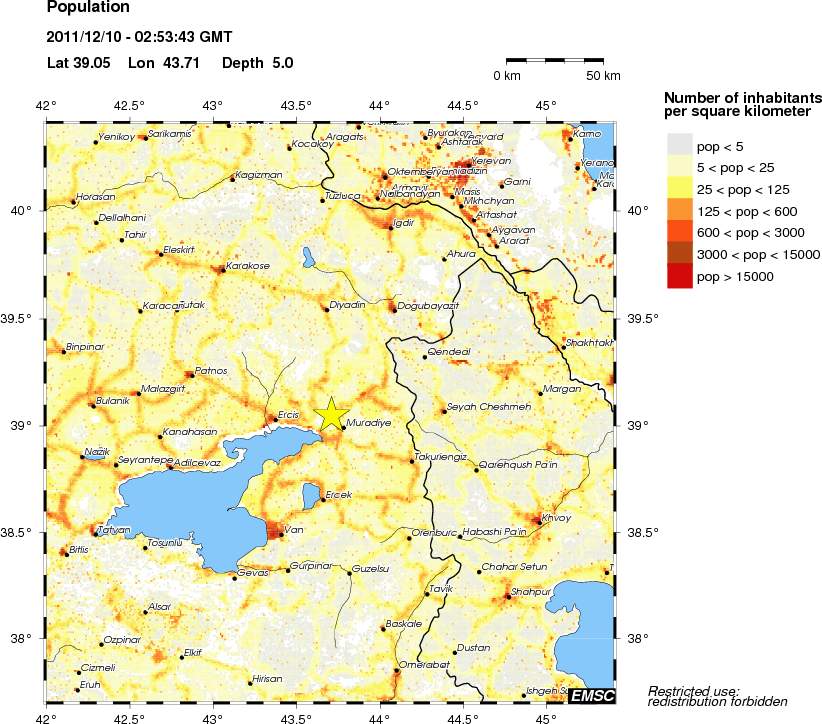822x724 pixels.
Task: Click the Van city marker dot
Action: point(281,534)
